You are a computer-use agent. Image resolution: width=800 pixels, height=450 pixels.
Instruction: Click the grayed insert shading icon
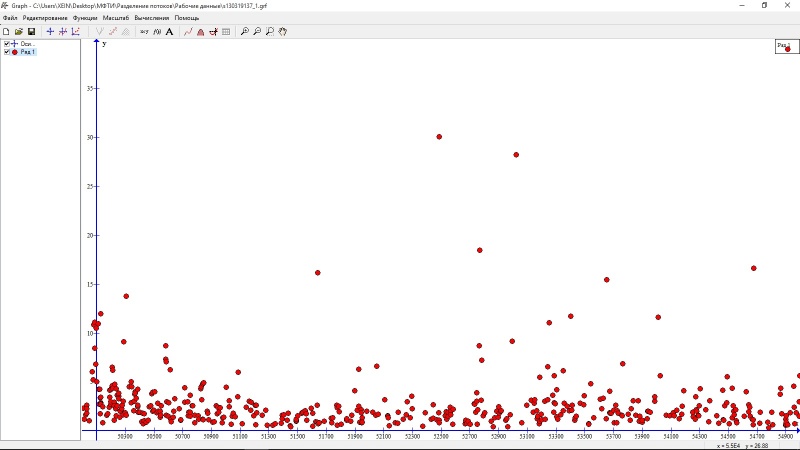click(126, 32)
